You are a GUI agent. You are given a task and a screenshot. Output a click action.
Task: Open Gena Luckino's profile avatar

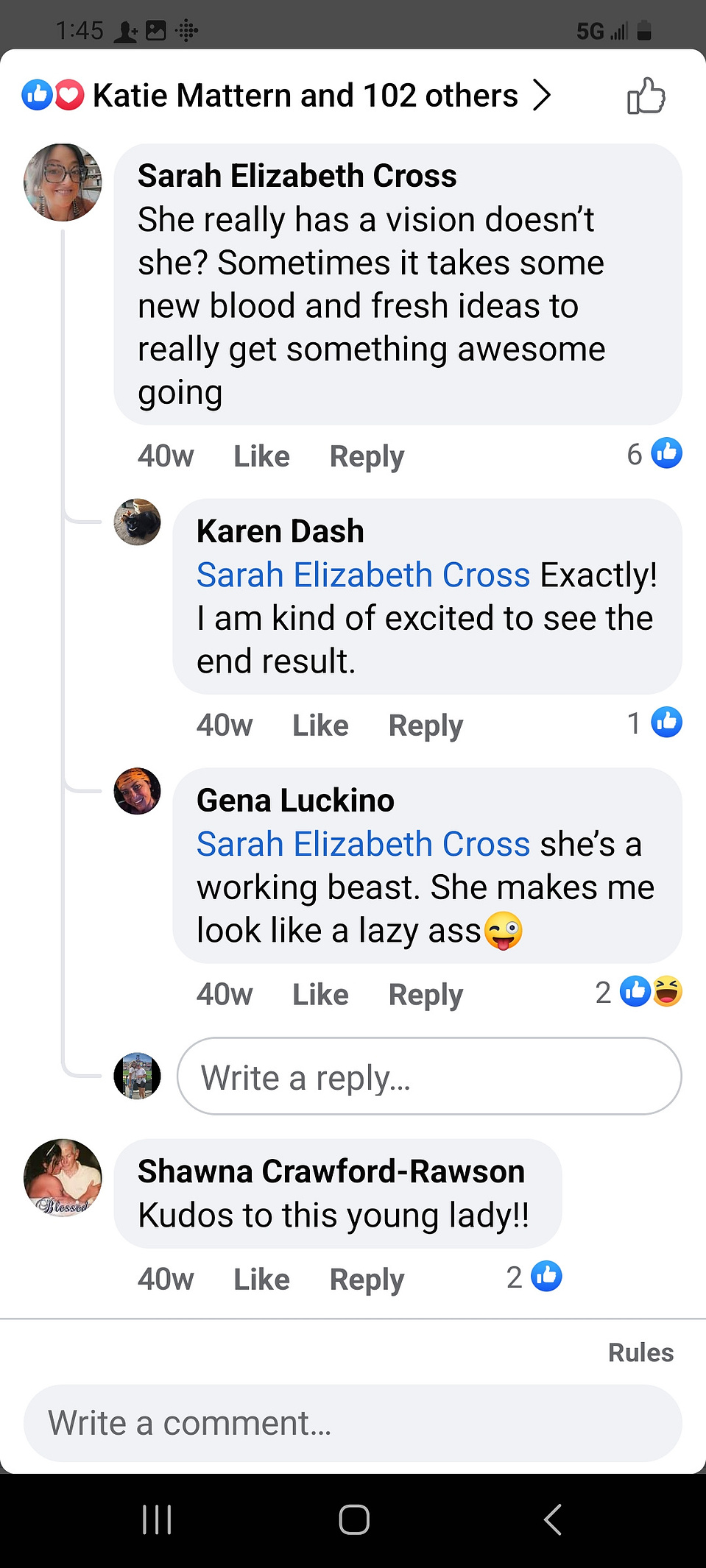click(137, 792)
